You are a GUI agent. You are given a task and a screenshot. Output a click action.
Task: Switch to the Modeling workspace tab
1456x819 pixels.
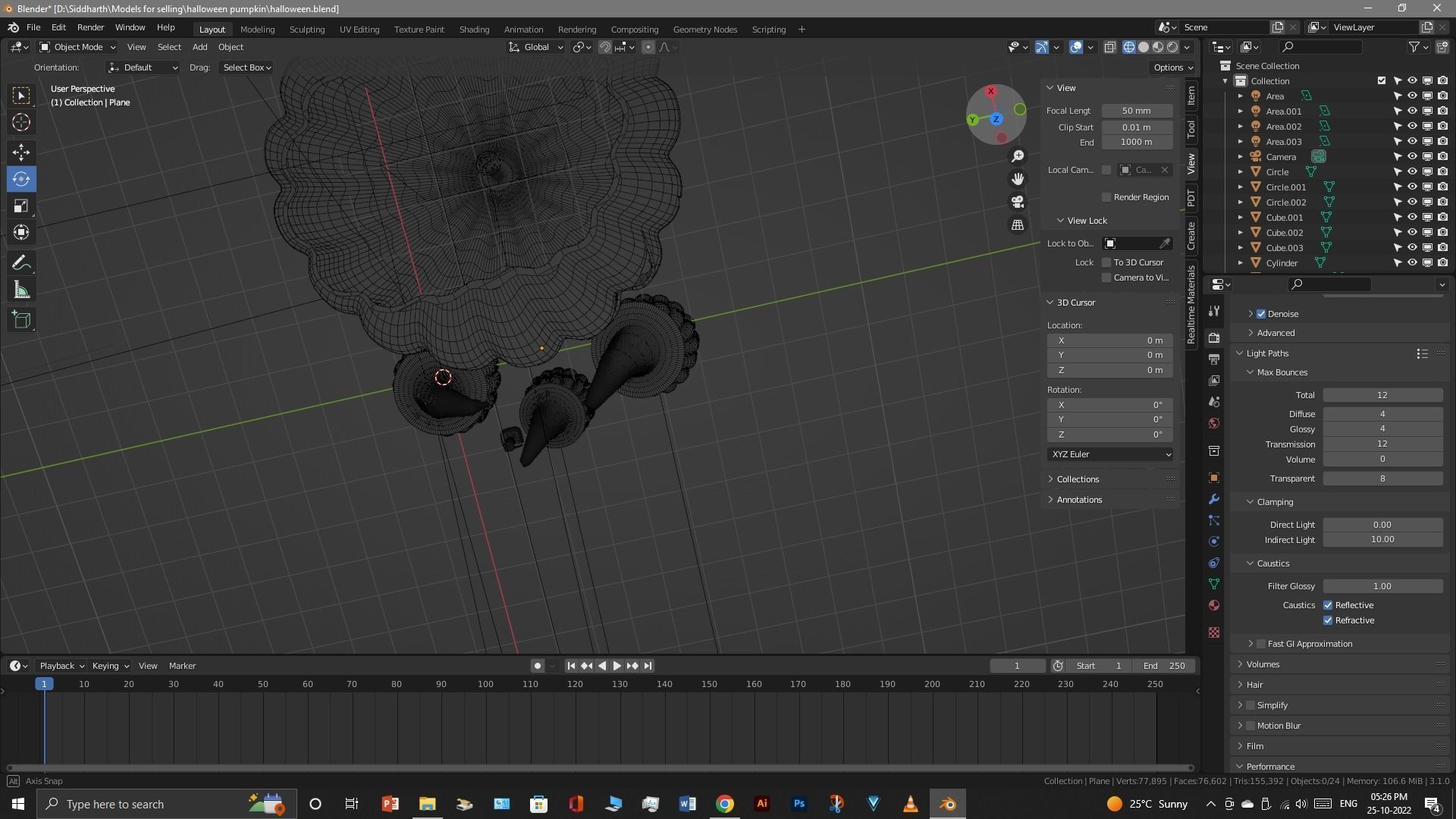(x=257, y=30)
